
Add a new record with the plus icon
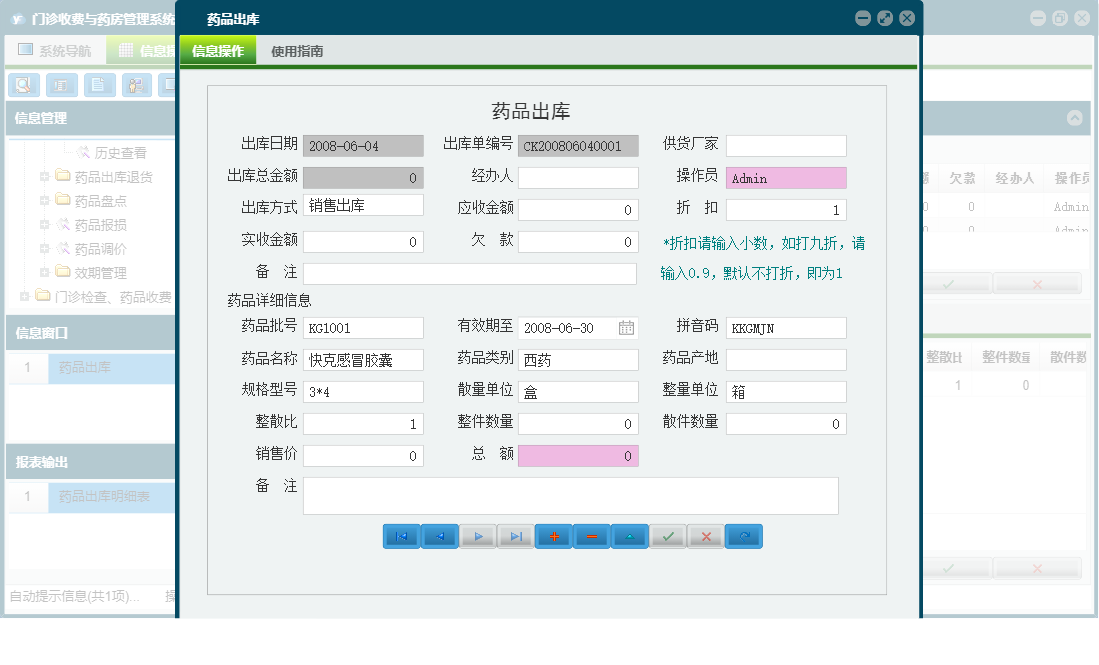click(x=553, y=536)
